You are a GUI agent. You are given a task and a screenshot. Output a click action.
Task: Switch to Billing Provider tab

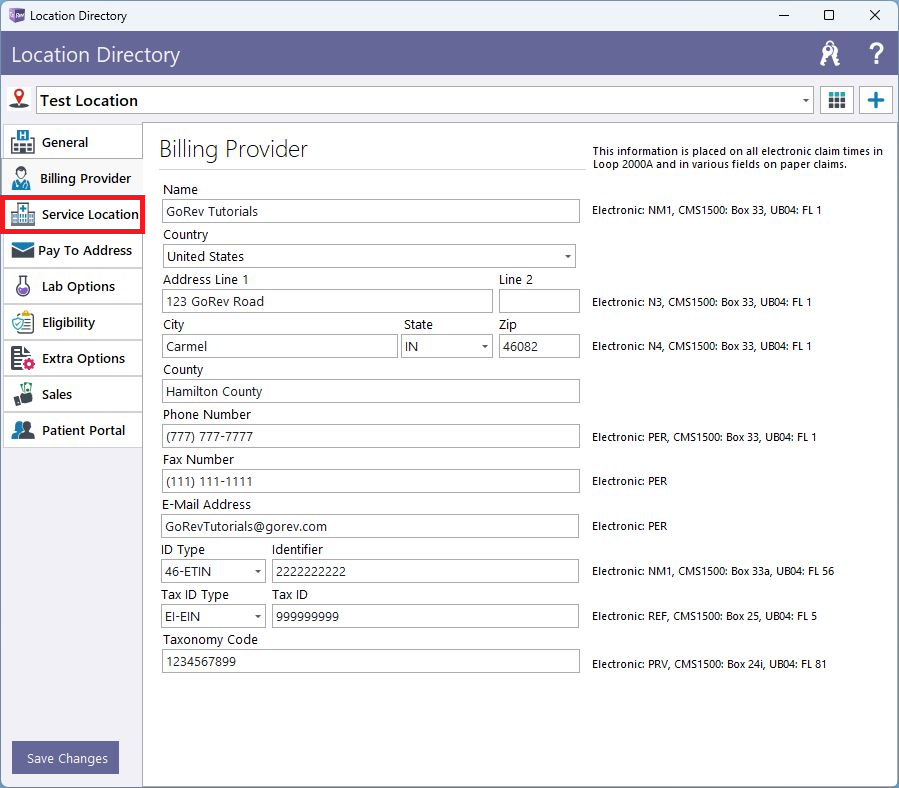tap(73, 178)
